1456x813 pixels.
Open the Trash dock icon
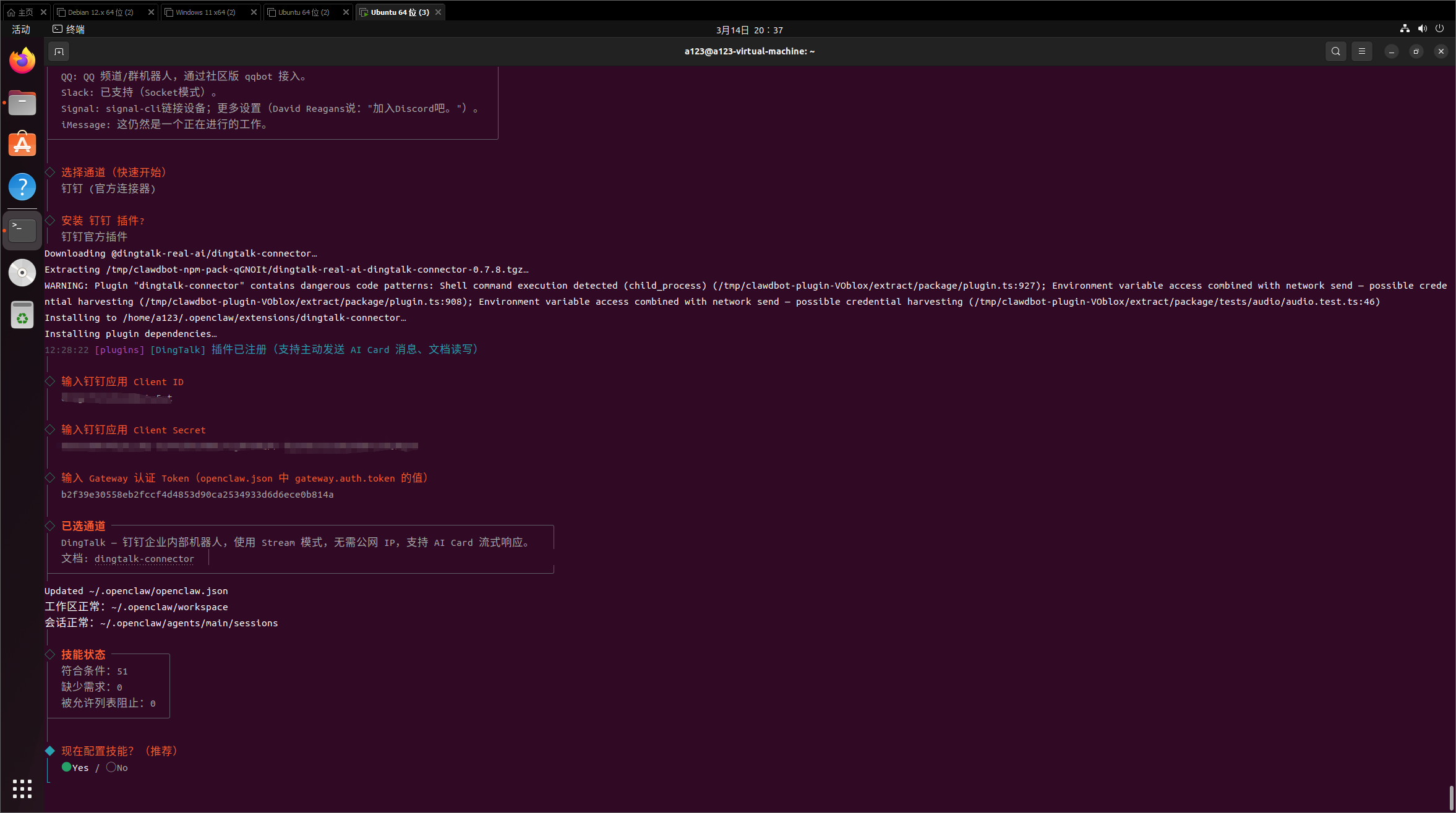[x=22, y=315]
